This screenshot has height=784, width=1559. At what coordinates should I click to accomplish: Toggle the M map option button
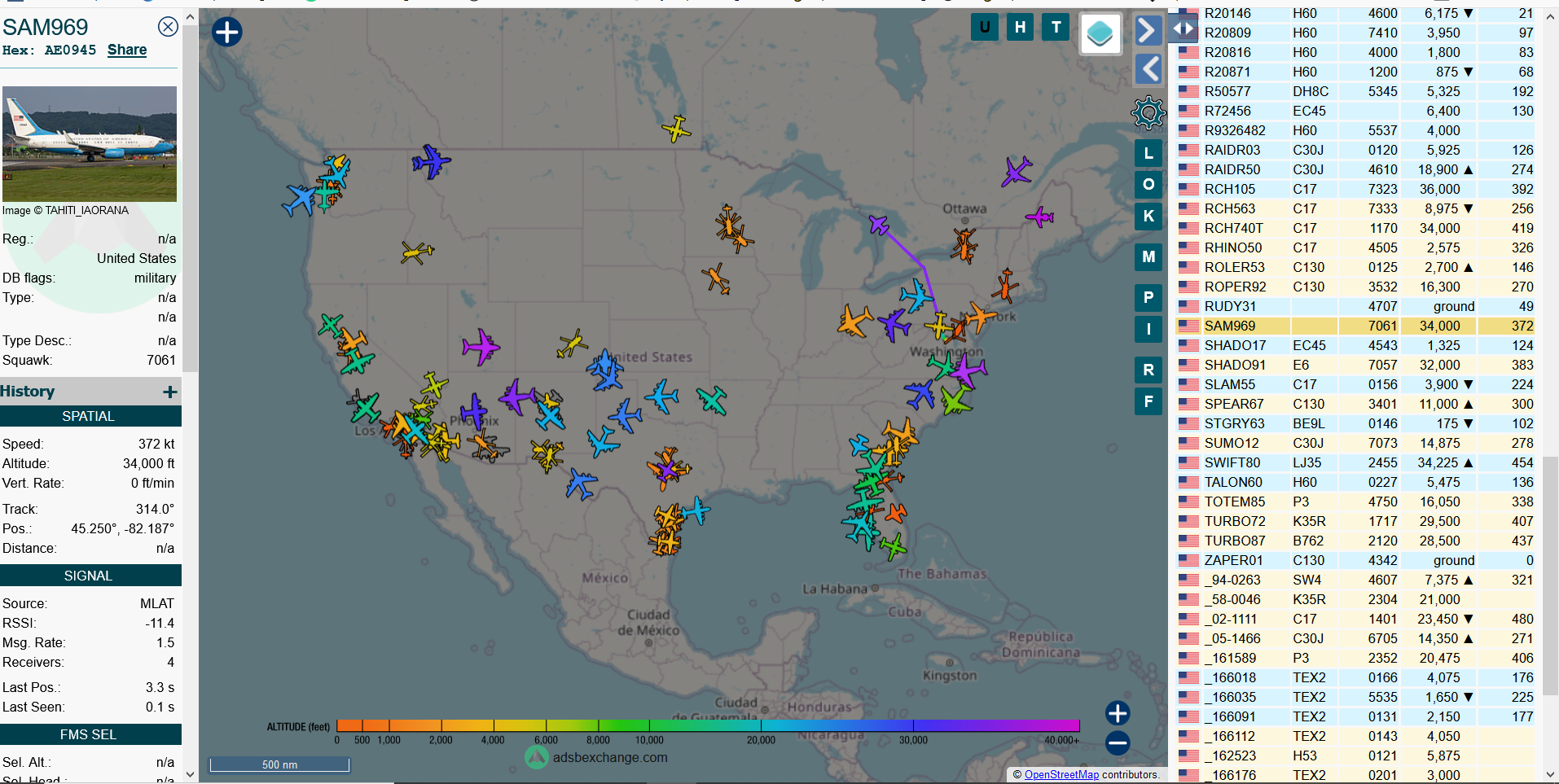1148,256
